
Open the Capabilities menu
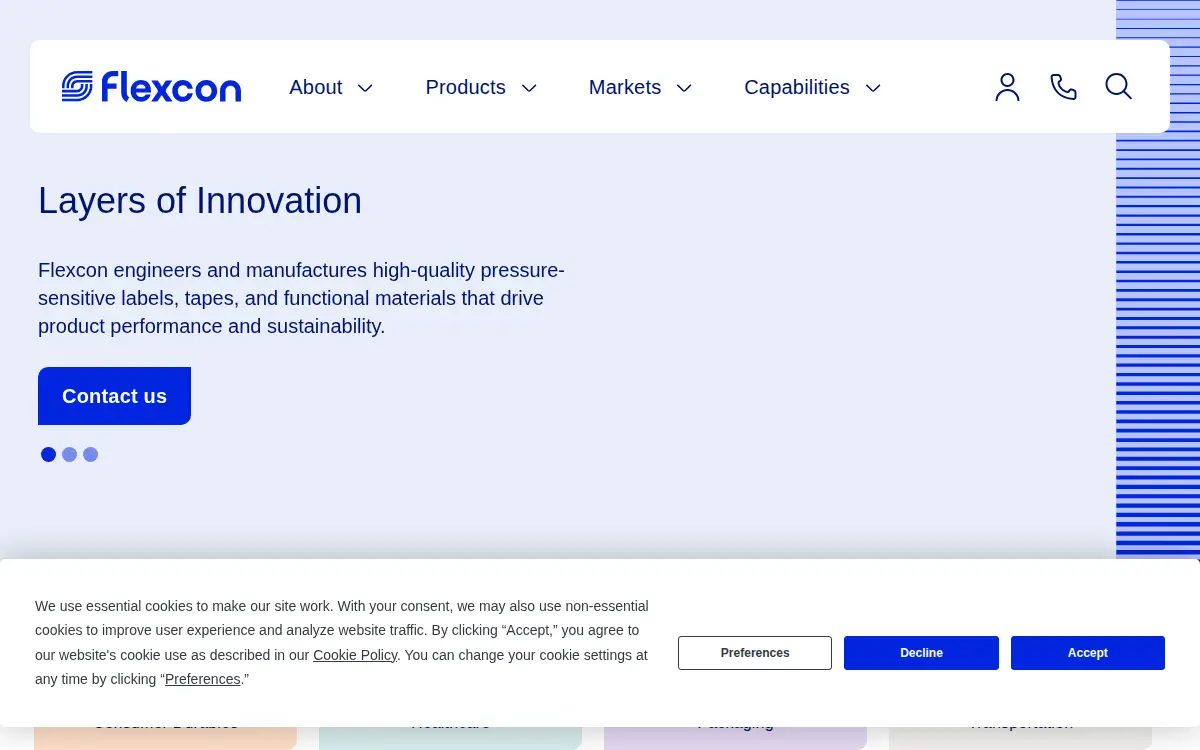(x=797, y=87)
